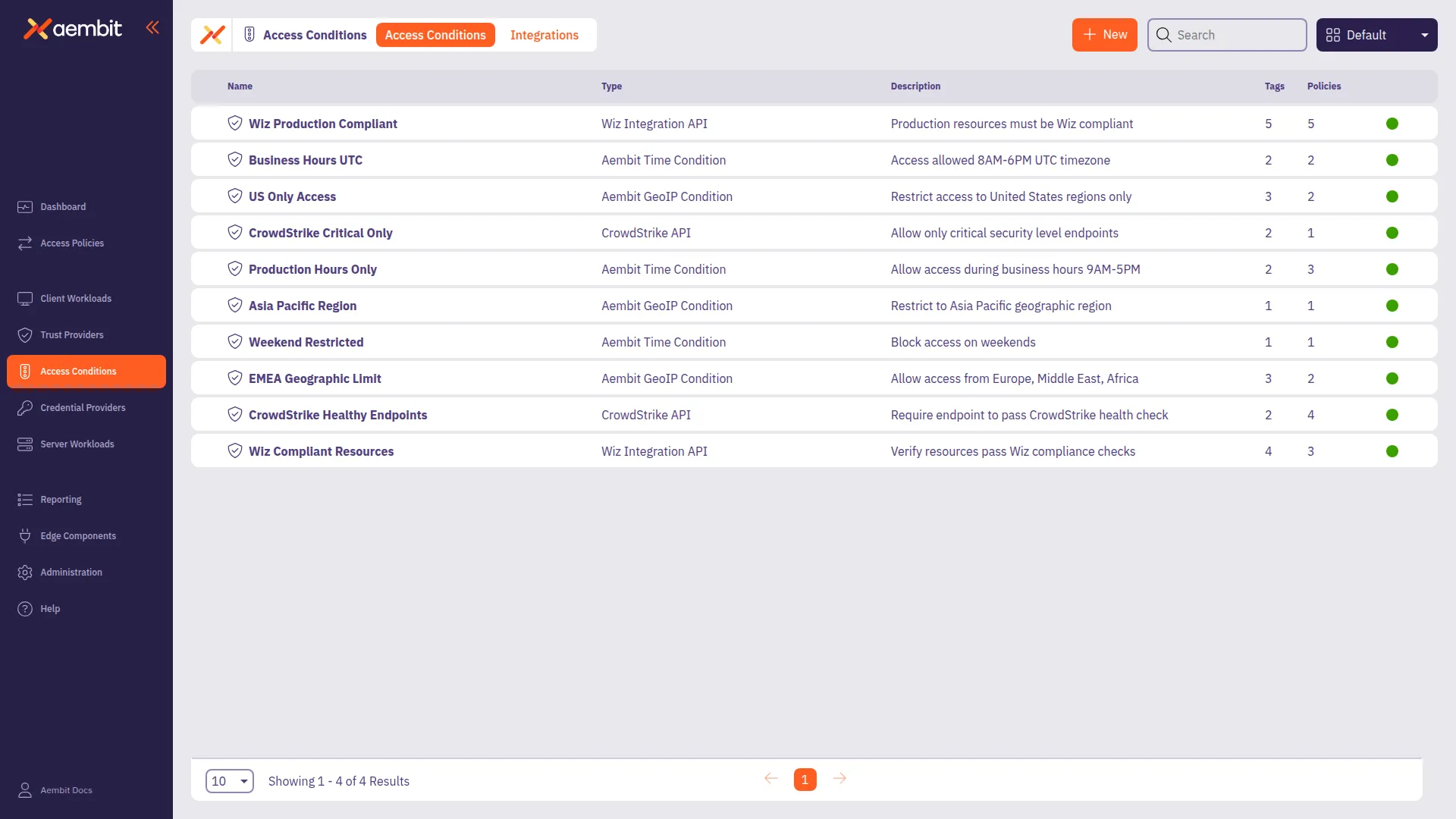Select Server Workloads from navigation
1456x819 pixels.
77,444
